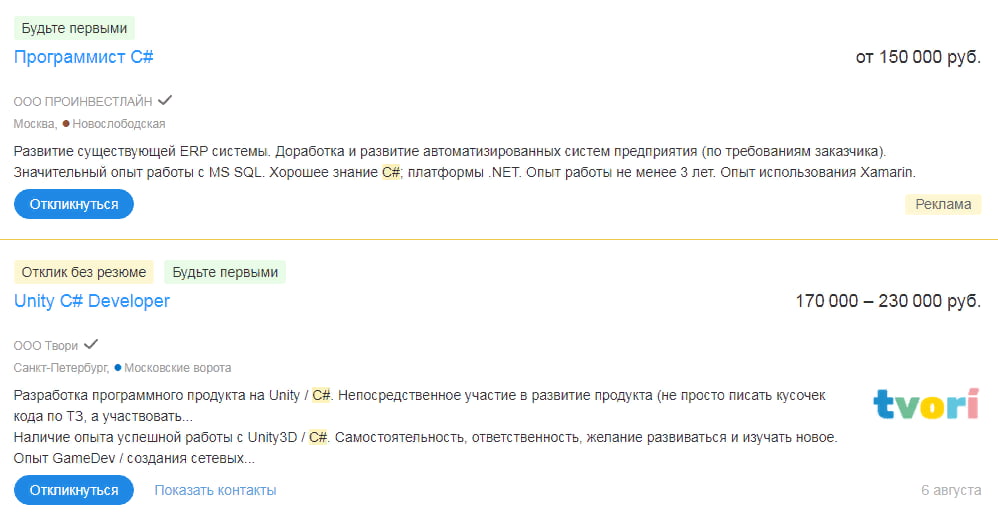Click the tvori company logo
The height and width of the screenshot is (521, 998).
(925, 405)
